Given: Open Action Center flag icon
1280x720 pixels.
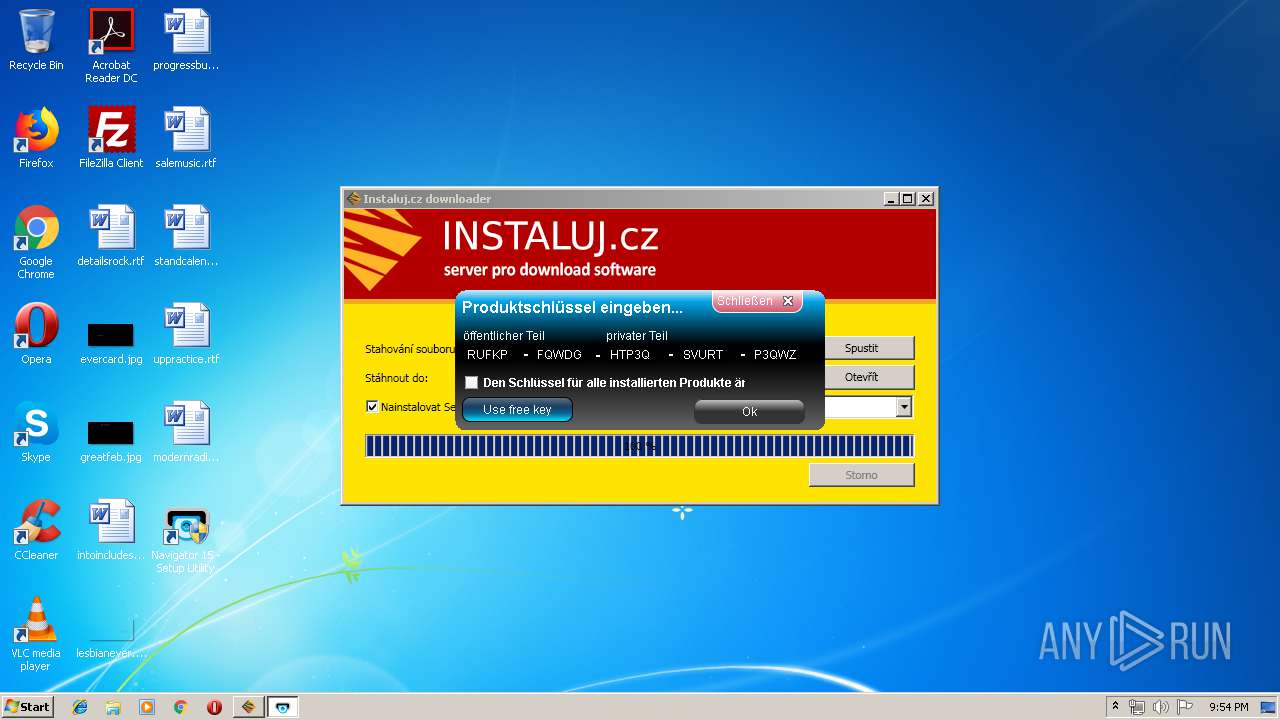Looking at the screenshot, I should coord(1184,707).
